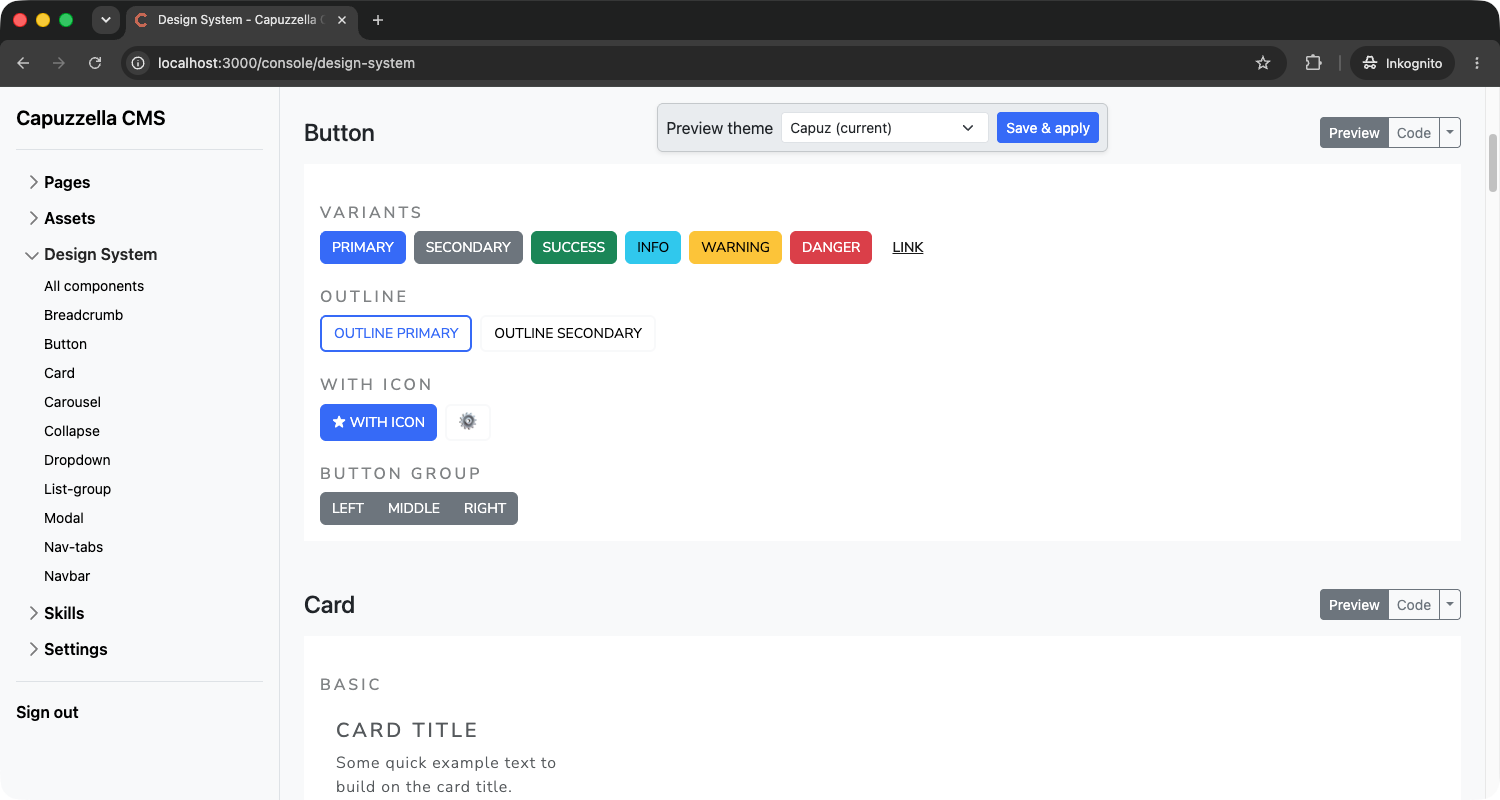
Task: Expand the Skills section
Action: pyautogui.click(x=34, y=613)
